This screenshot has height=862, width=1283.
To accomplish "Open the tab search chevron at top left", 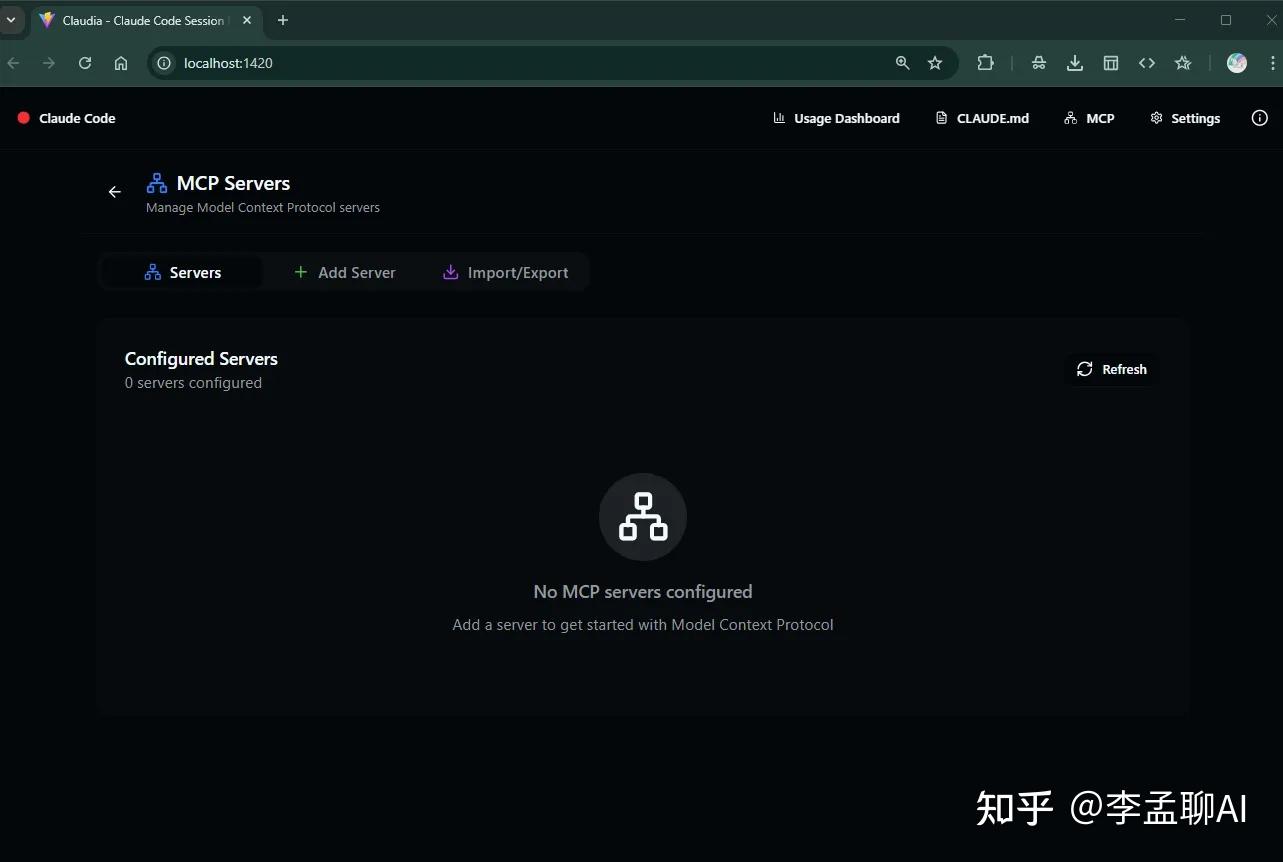I will tap(11, 20).
